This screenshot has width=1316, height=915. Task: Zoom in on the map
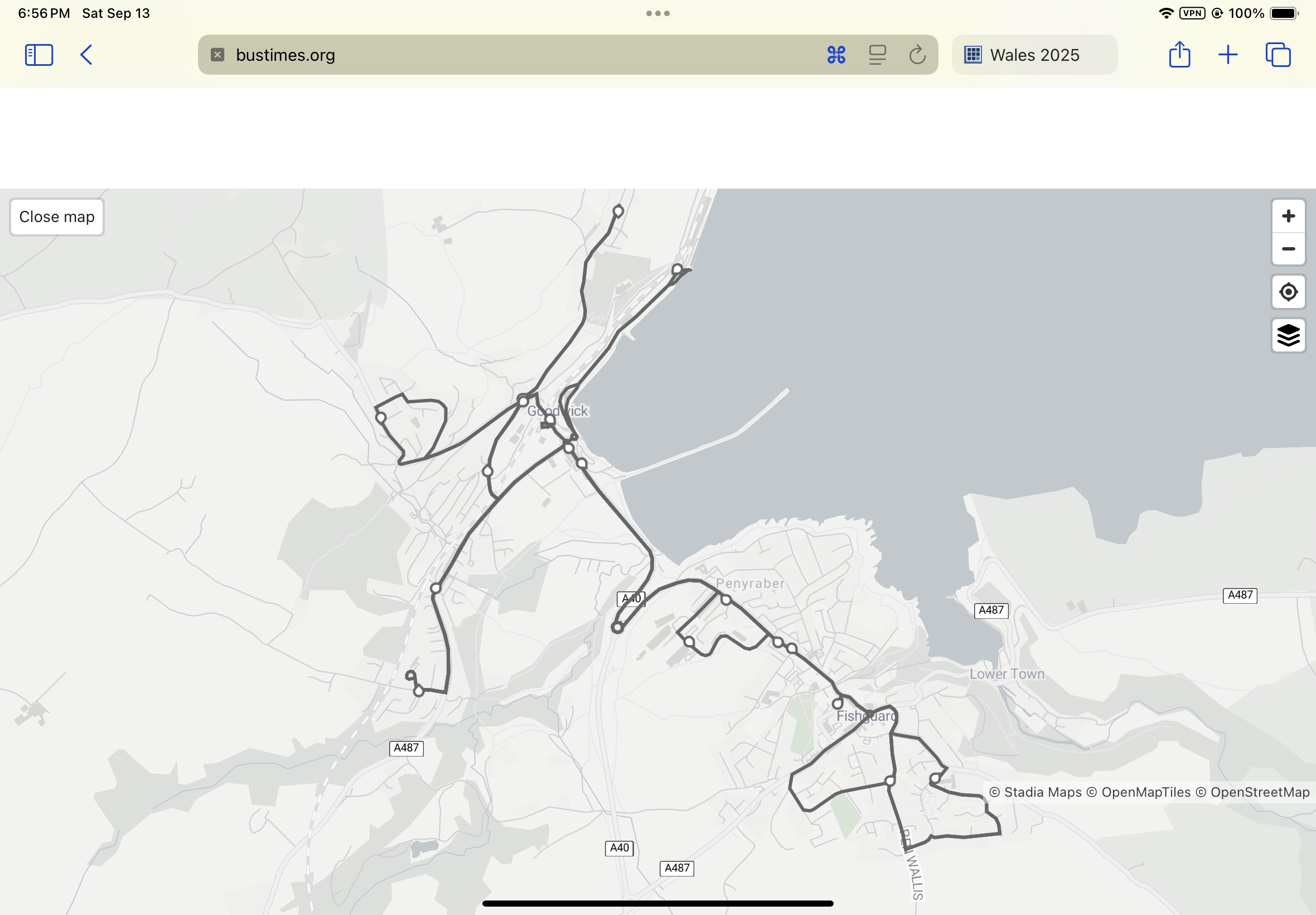tap(1288, 216)
